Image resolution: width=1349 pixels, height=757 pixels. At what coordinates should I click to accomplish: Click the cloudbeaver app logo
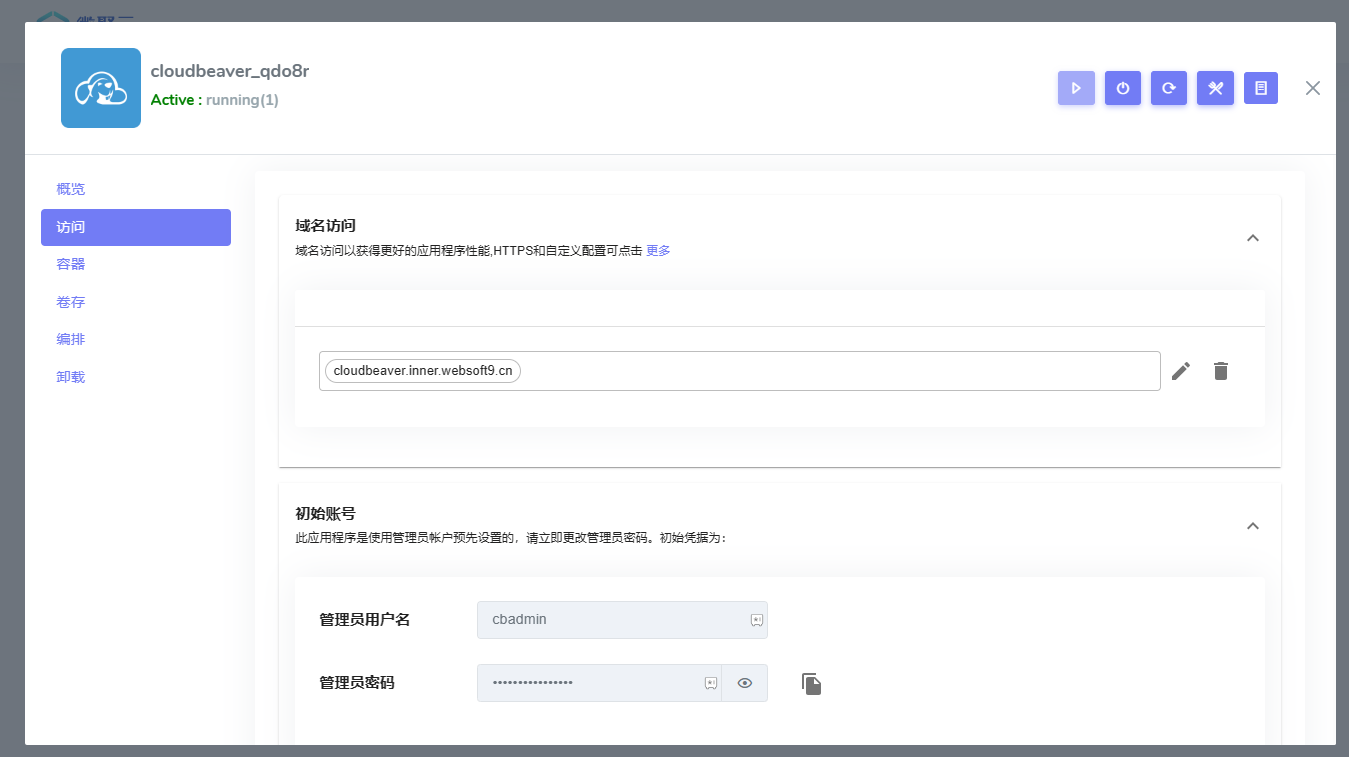101,88
